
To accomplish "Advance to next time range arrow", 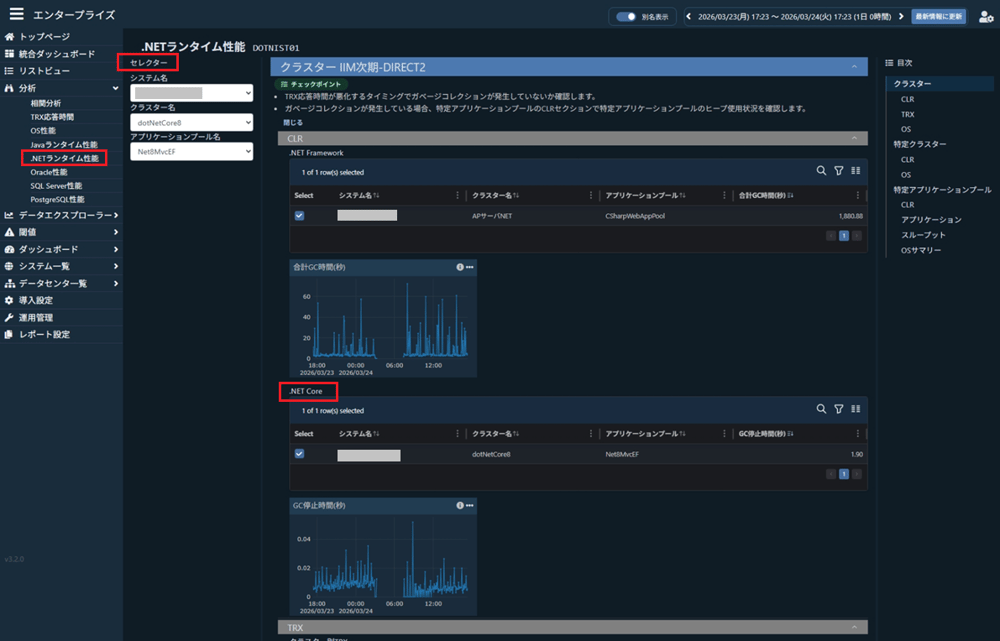I will click(x=902, y=16).
